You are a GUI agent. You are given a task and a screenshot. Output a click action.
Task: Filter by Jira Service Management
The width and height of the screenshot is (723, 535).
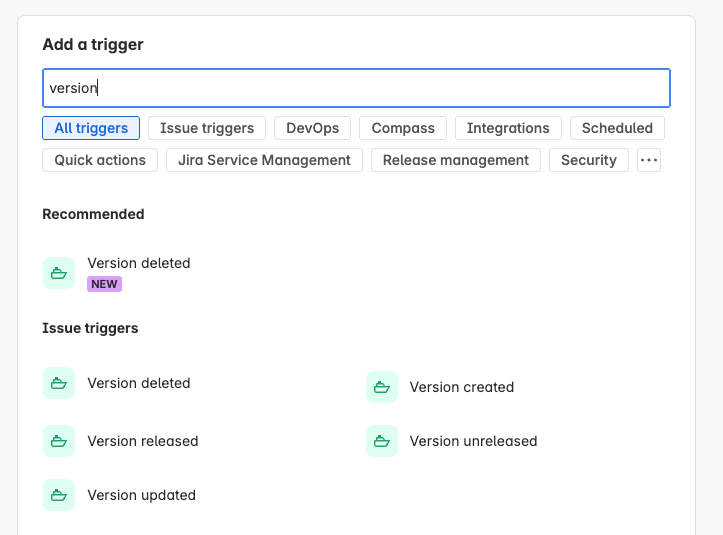[264, 160]
